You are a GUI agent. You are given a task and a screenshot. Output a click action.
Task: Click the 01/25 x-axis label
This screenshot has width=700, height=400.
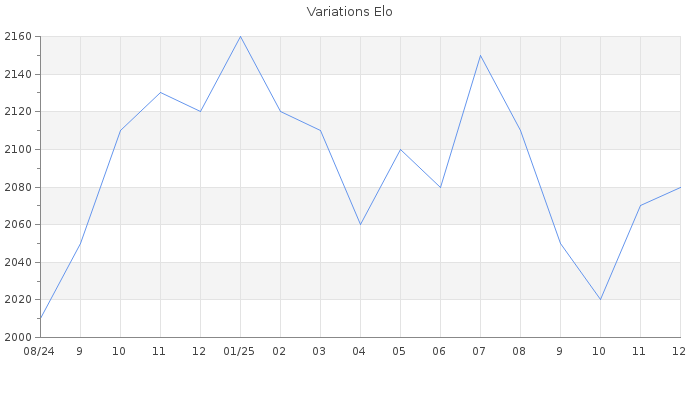pyautogui.click(x=240, y=352)
